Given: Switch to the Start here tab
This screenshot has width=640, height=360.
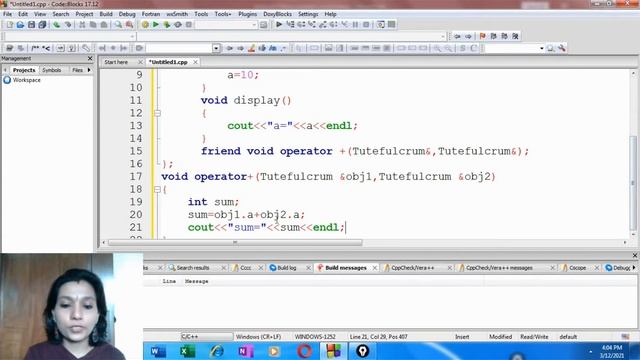Looking at the screenshot, I should click(116, 62).
